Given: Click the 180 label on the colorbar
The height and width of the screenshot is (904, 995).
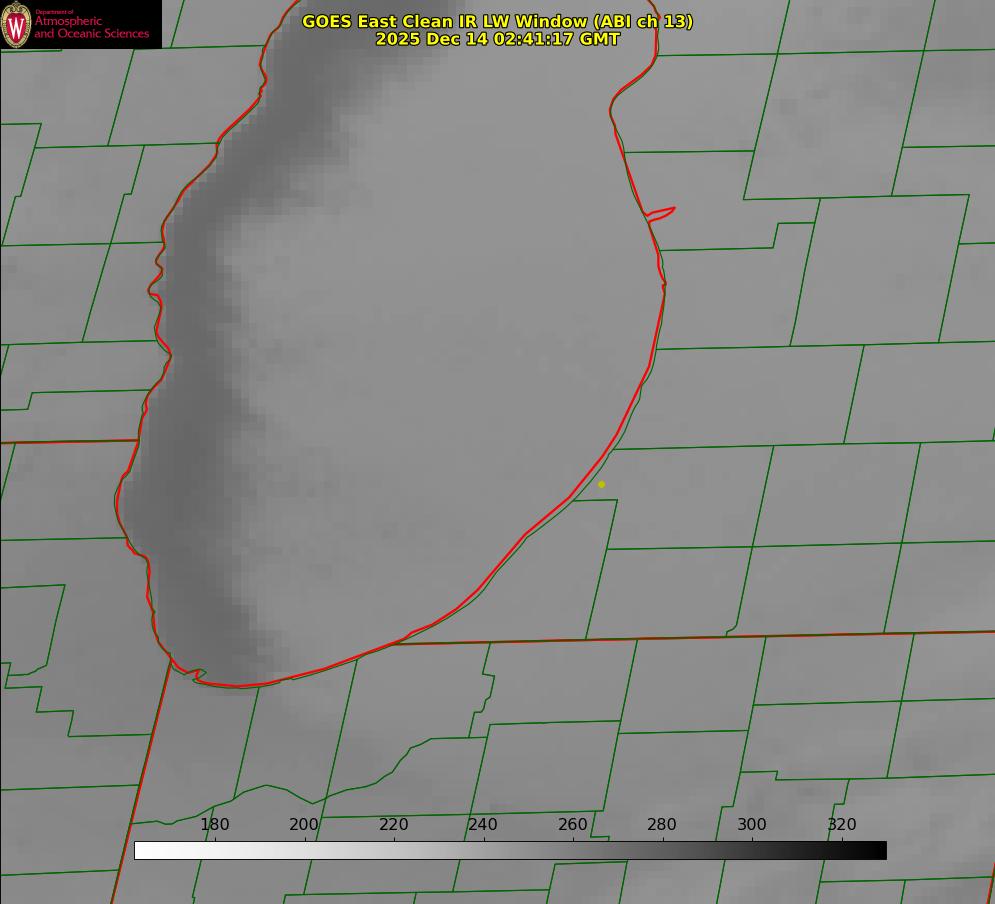Looking at the screenshot, I should point(214,824).
